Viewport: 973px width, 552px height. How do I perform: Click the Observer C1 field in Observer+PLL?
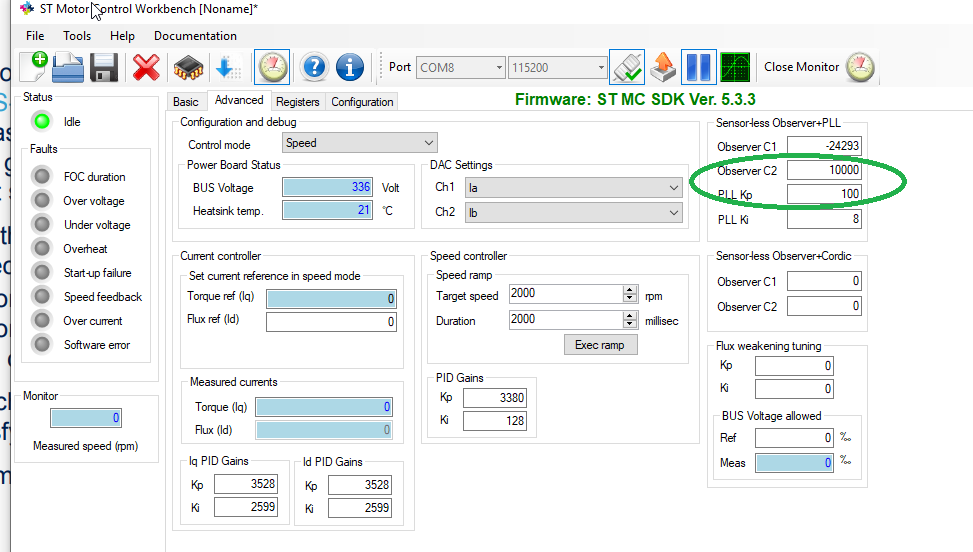click(x=824, y=146)
